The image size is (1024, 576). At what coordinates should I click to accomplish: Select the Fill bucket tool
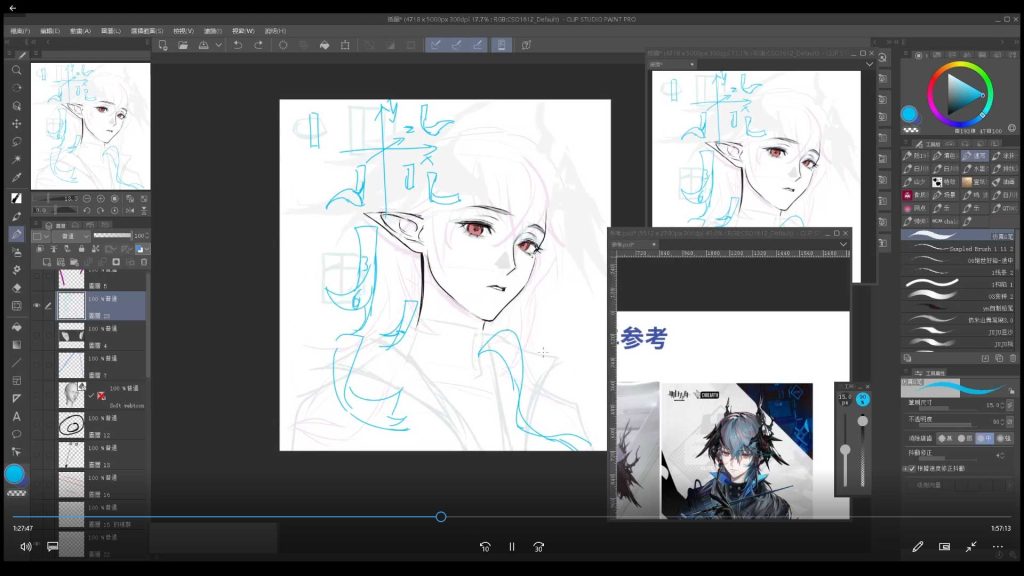(17, 327)
